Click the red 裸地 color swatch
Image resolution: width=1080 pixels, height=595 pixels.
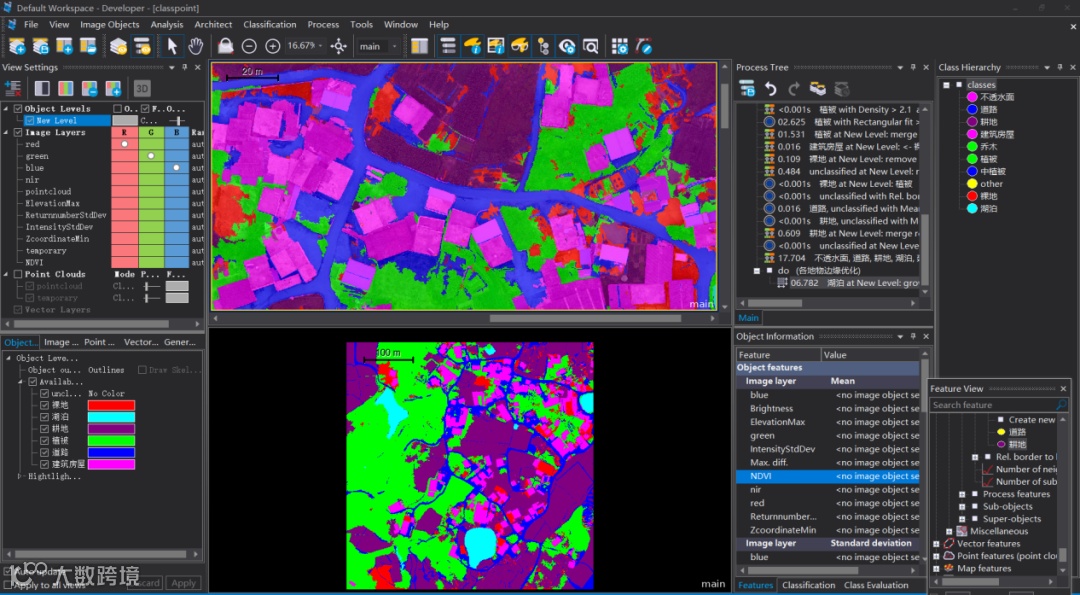click(111, 405)
